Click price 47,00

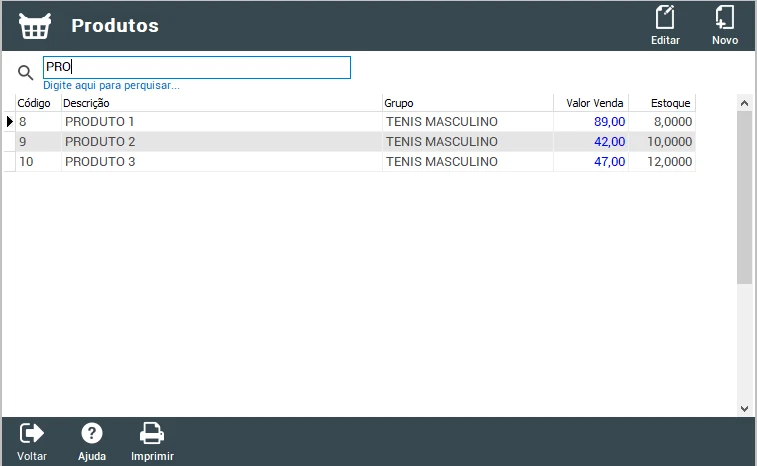[x=609, y=161]
